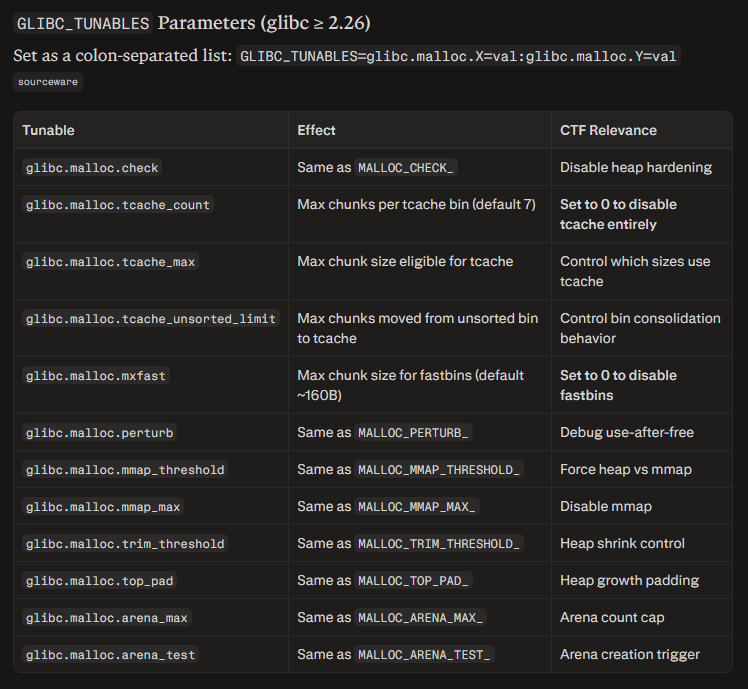The image size is (748, 689).
Task: Select glibc.malloc.mmap_threshold tunable name
Action: [125, 470]
